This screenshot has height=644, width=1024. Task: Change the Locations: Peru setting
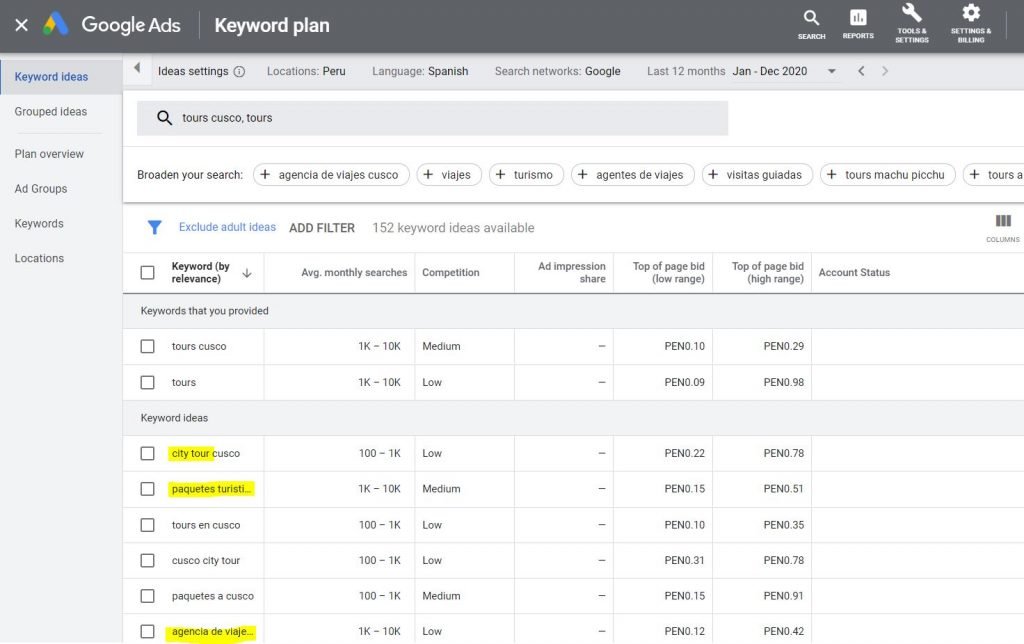(306, 71)
